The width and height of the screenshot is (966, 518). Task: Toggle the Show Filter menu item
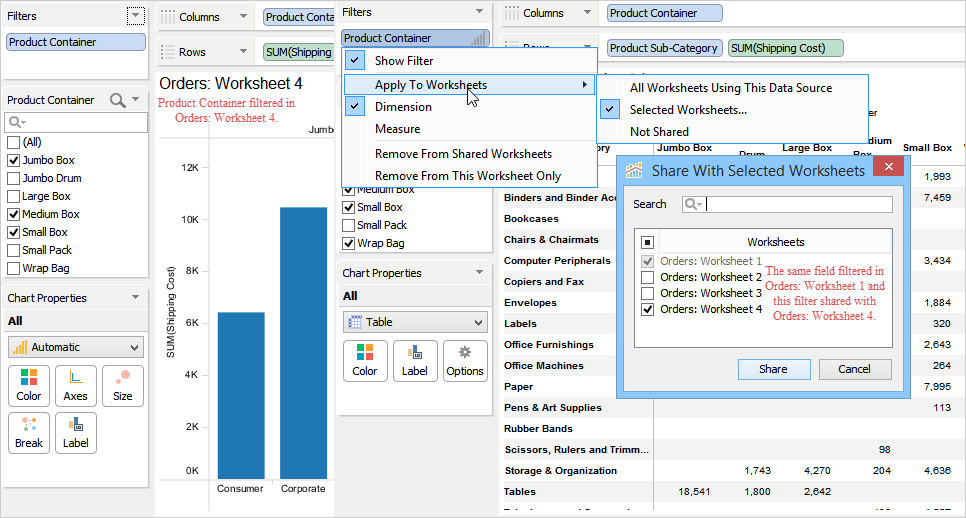[469, 61]
